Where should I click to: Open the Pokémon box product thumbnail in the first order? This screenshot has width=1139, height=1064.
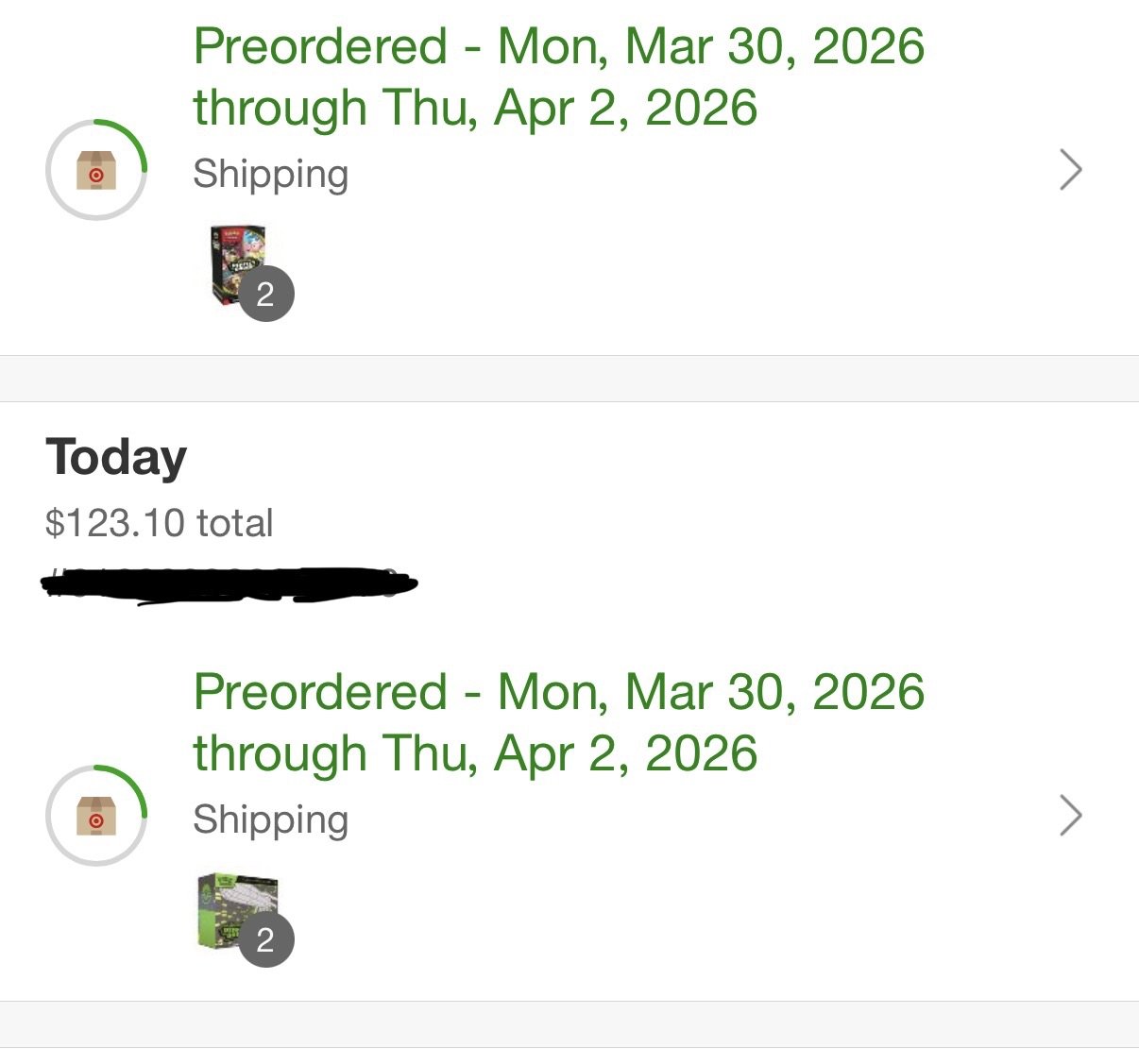pos(235,261)
